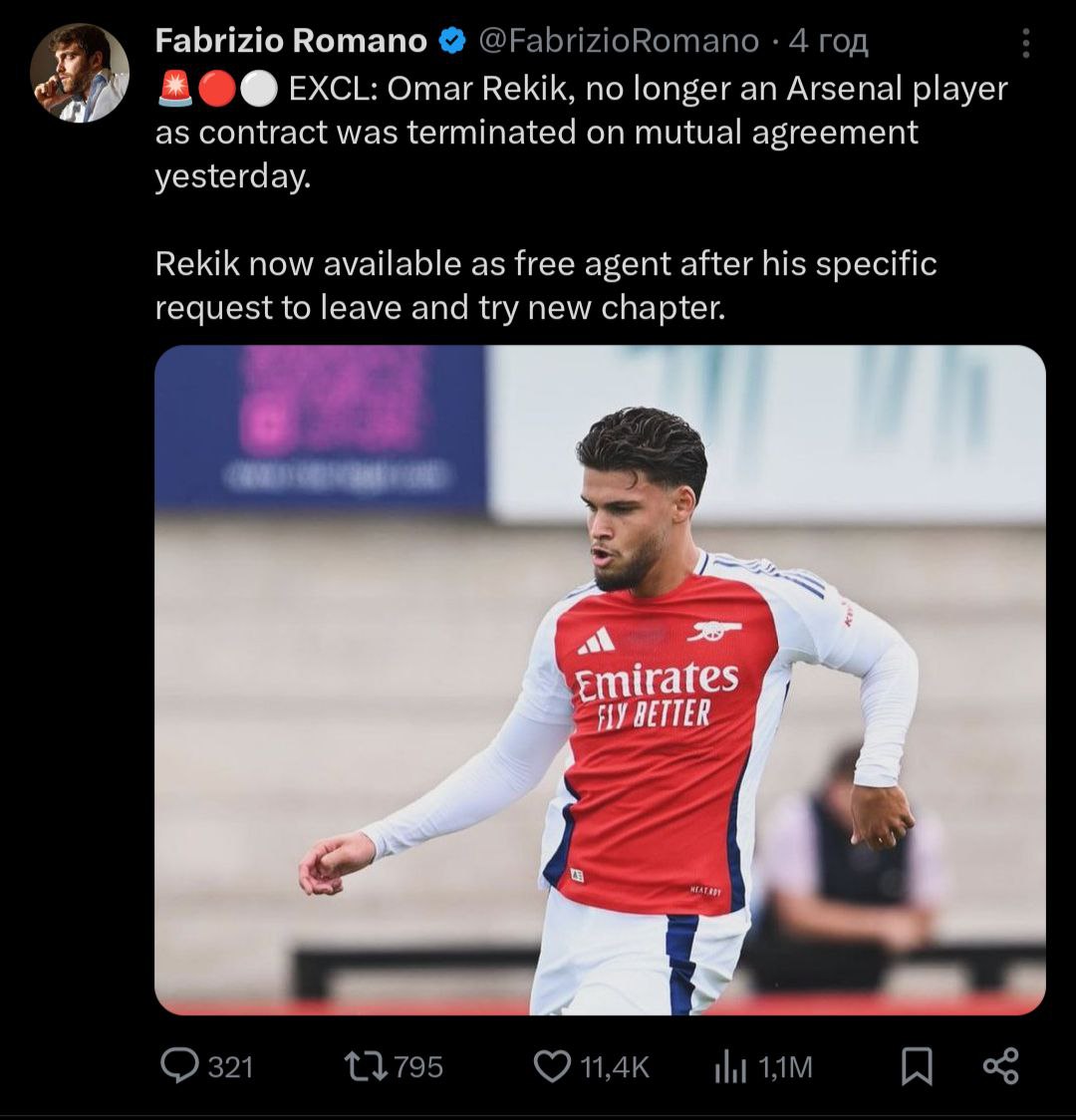Click the 321 replies count
1076x1120 pixels.
[x=230, y=1068]
